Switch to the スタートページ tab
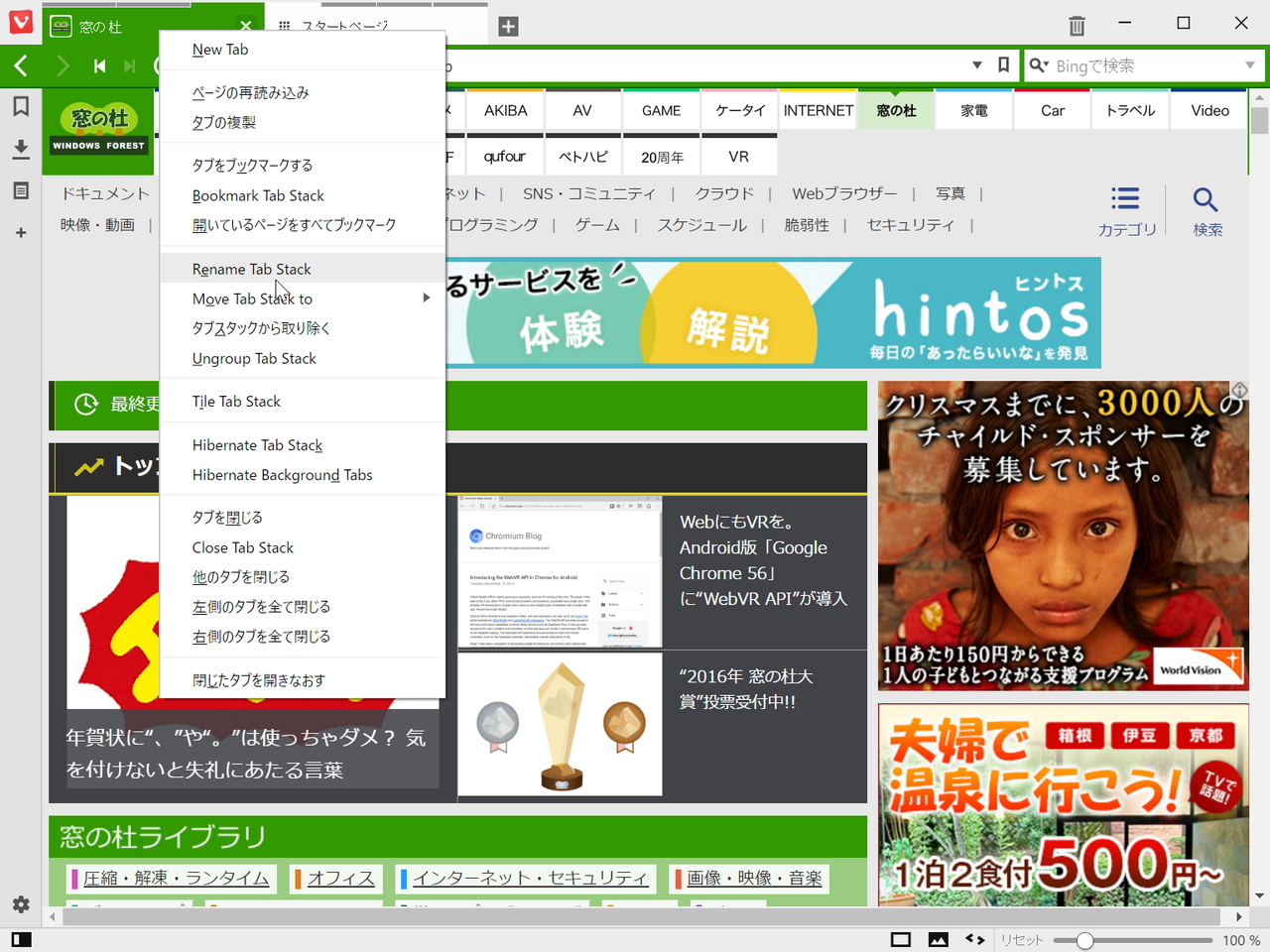The image size is (1270, 952). click(x=347, y=24)
